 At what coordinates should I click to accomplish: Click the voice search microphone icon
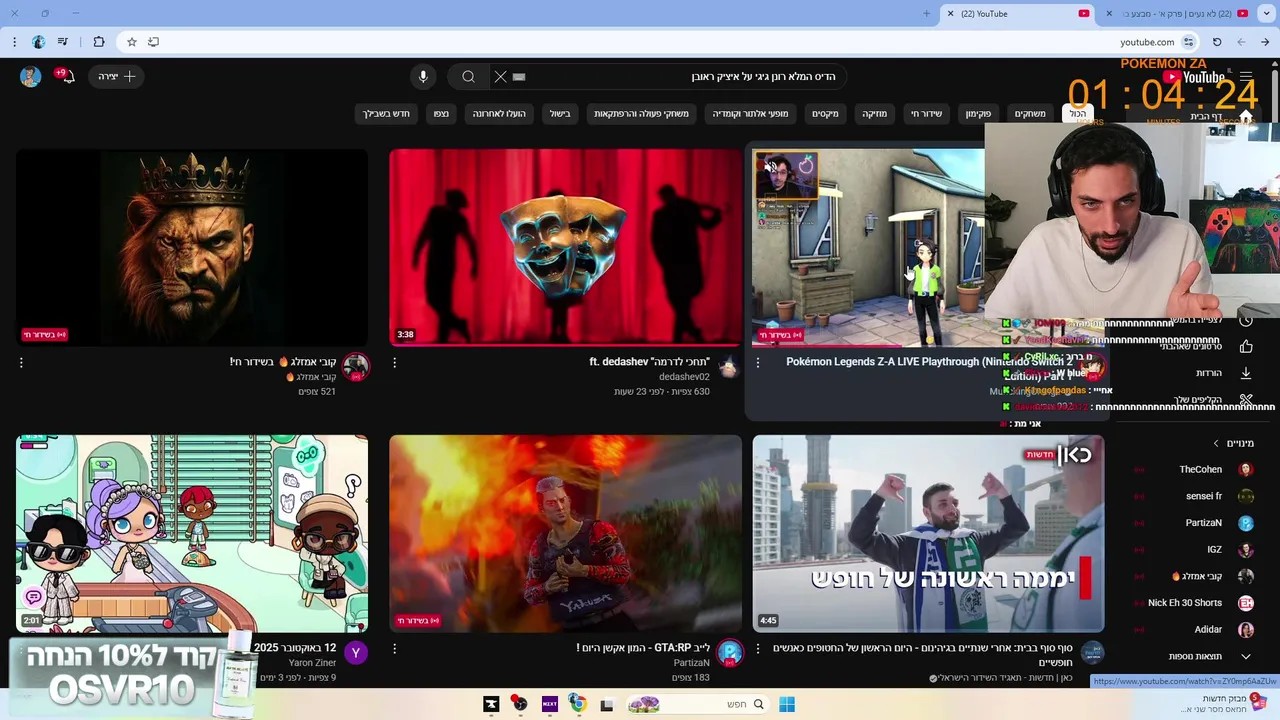tap(423, 77)
